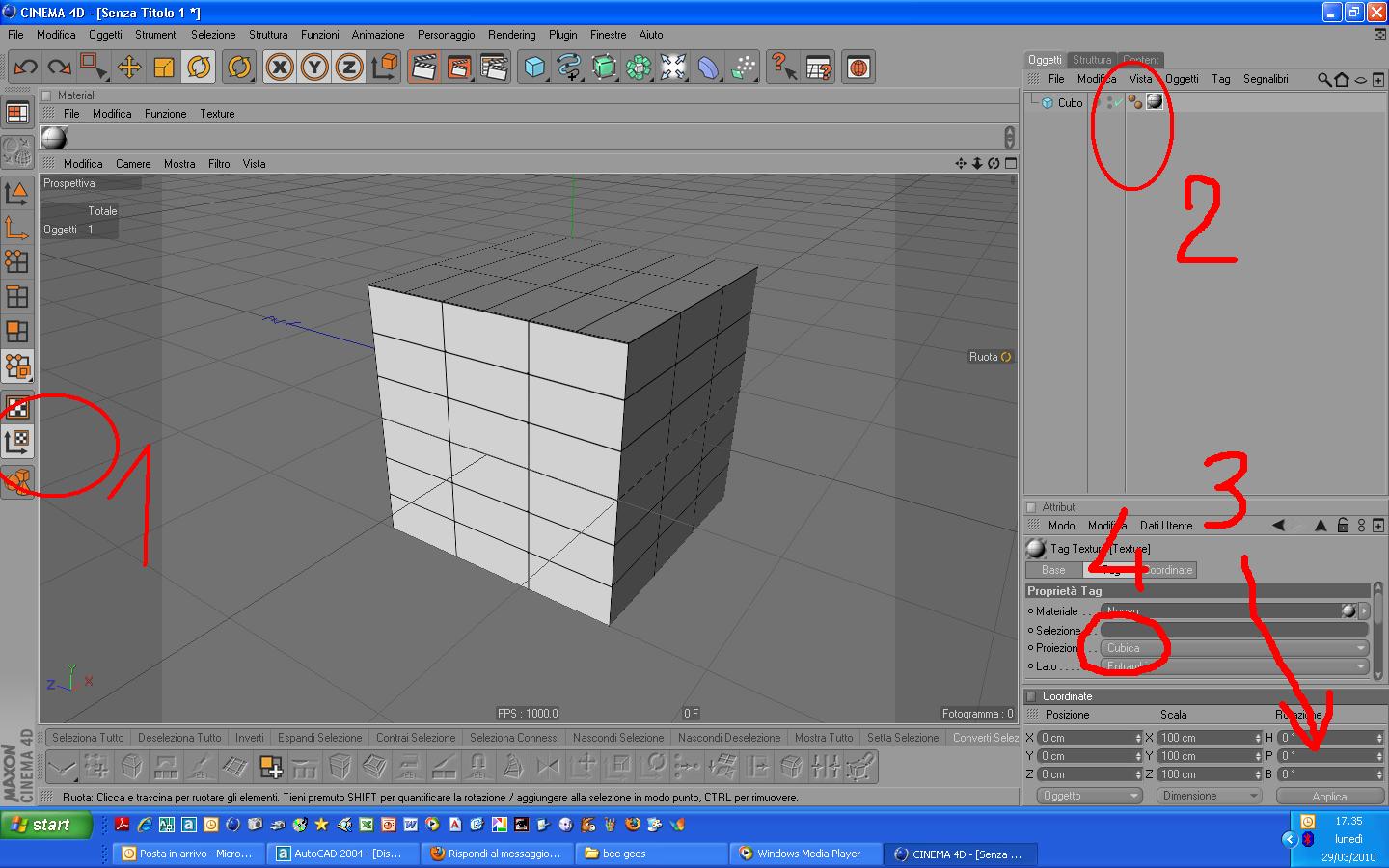Click the Materiali panel dock checkbox

(46, 95)
